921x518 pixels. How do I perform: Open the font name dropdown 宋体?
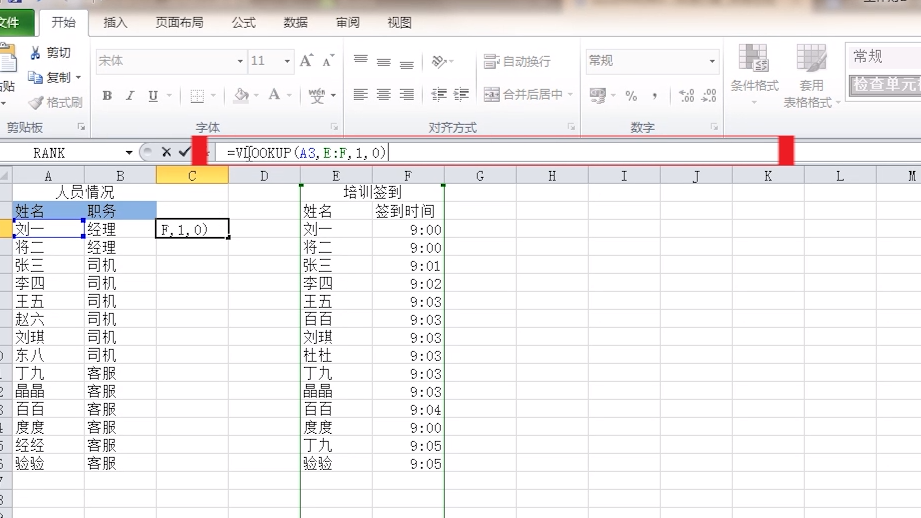(240, 61)
